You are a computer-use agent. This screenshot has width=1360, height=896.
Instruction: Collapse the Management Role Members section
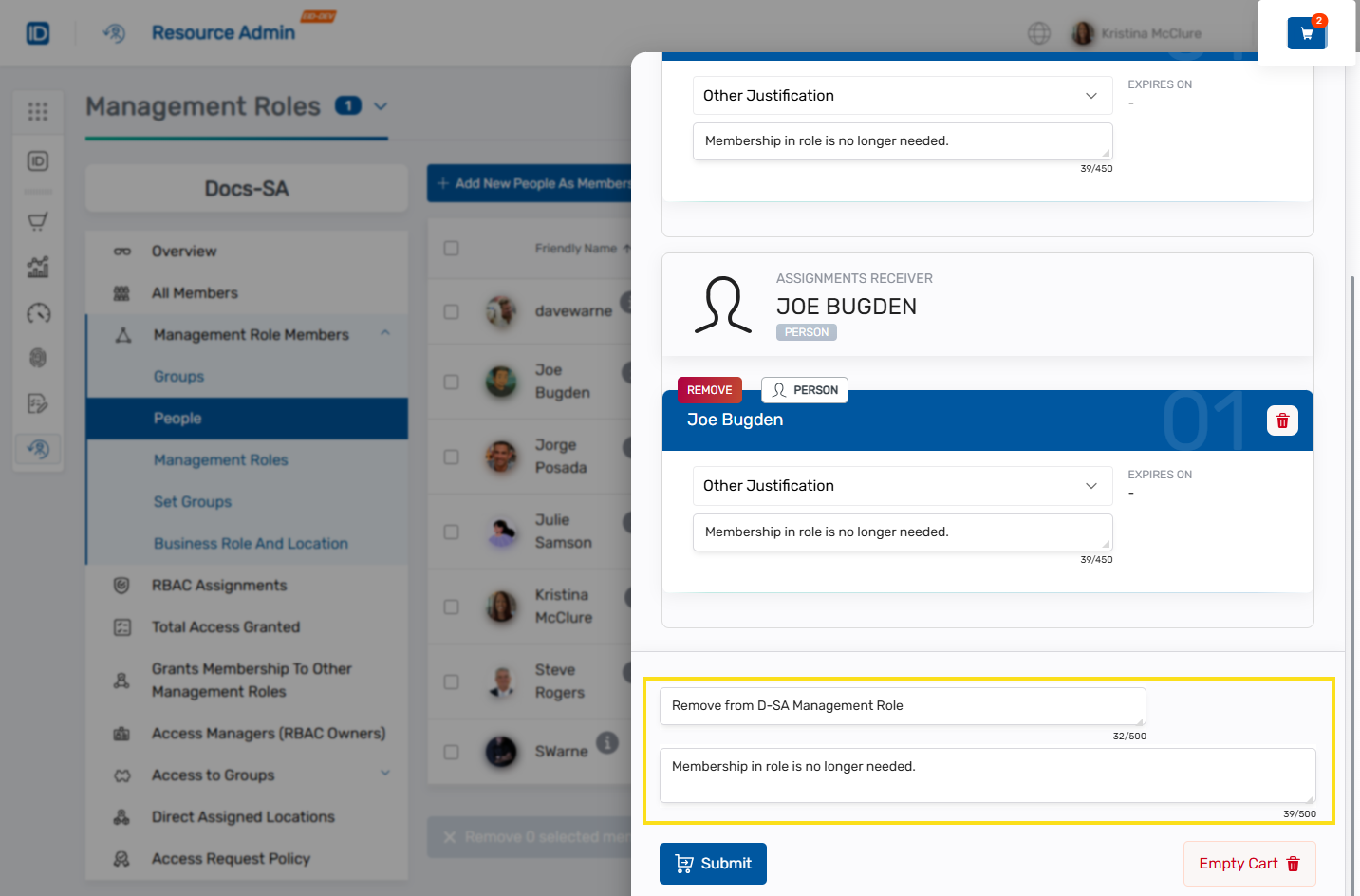coord(384,334)
